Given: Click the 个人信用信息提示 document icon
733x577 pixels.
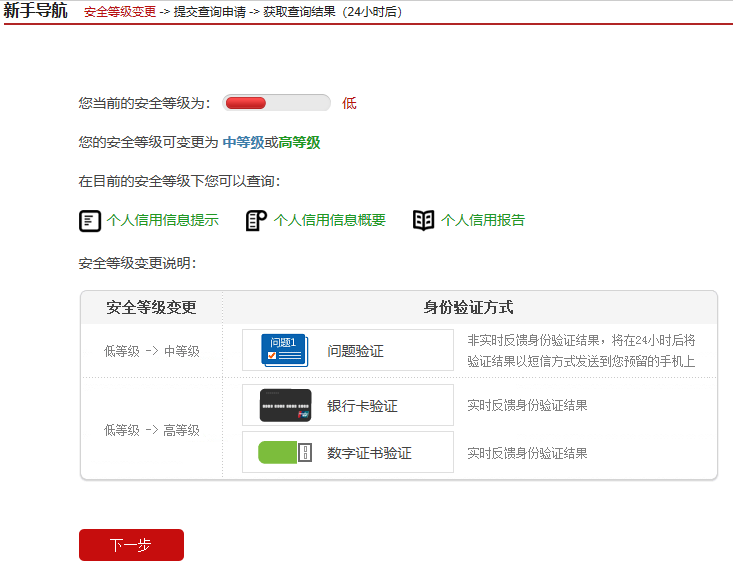Looking at the screenshot, I should pyautogui.click(x=90, y=221).
